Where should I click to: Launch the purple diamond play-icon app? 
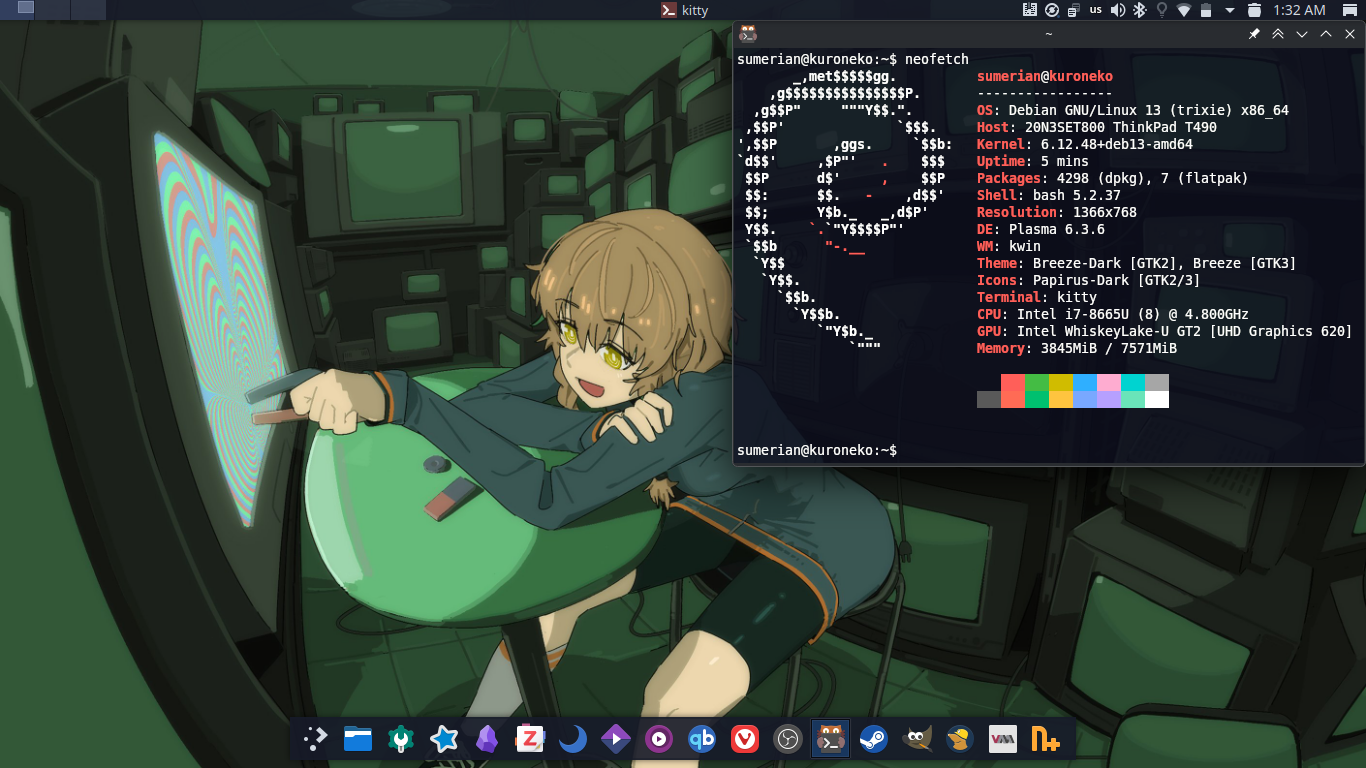point(615,739)
